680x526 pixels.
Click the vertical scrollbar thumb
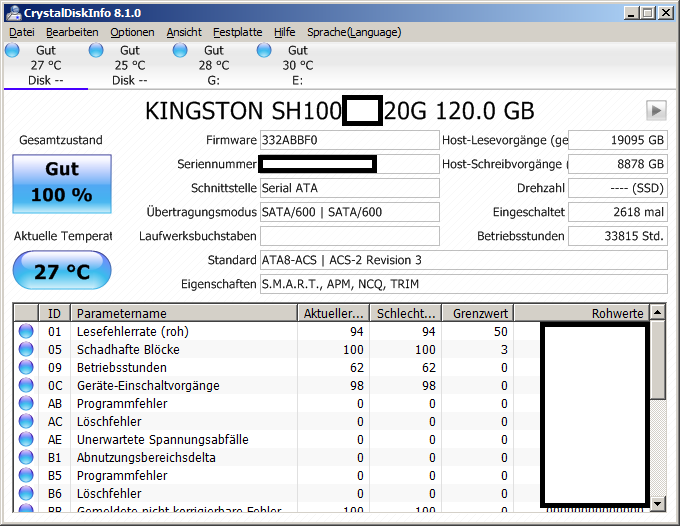point(658,359)
